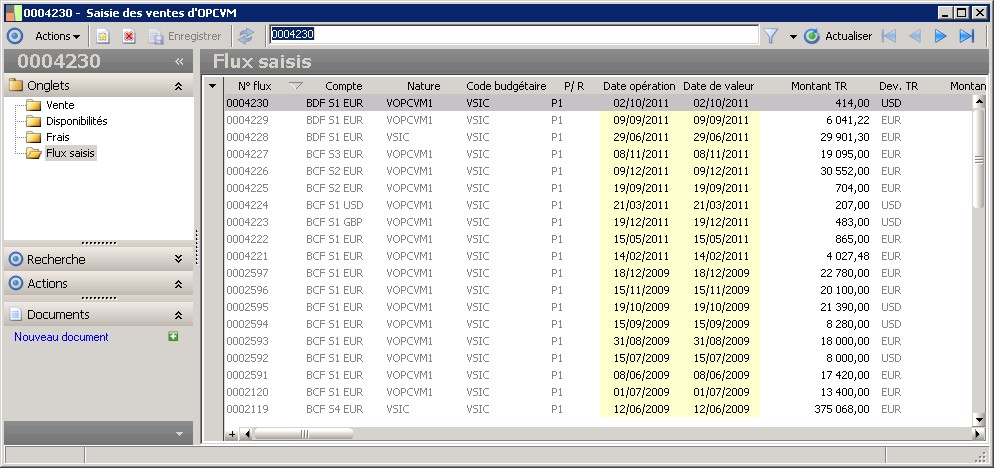994x468 pixels.
Task: Click the Nouveau document link
Action: 62,337
